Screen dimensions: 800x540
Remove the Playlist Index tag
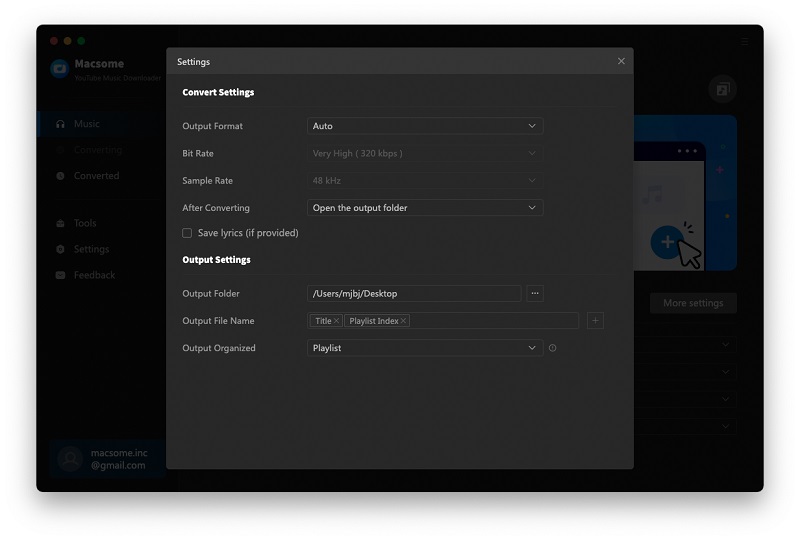click(403, 321)
